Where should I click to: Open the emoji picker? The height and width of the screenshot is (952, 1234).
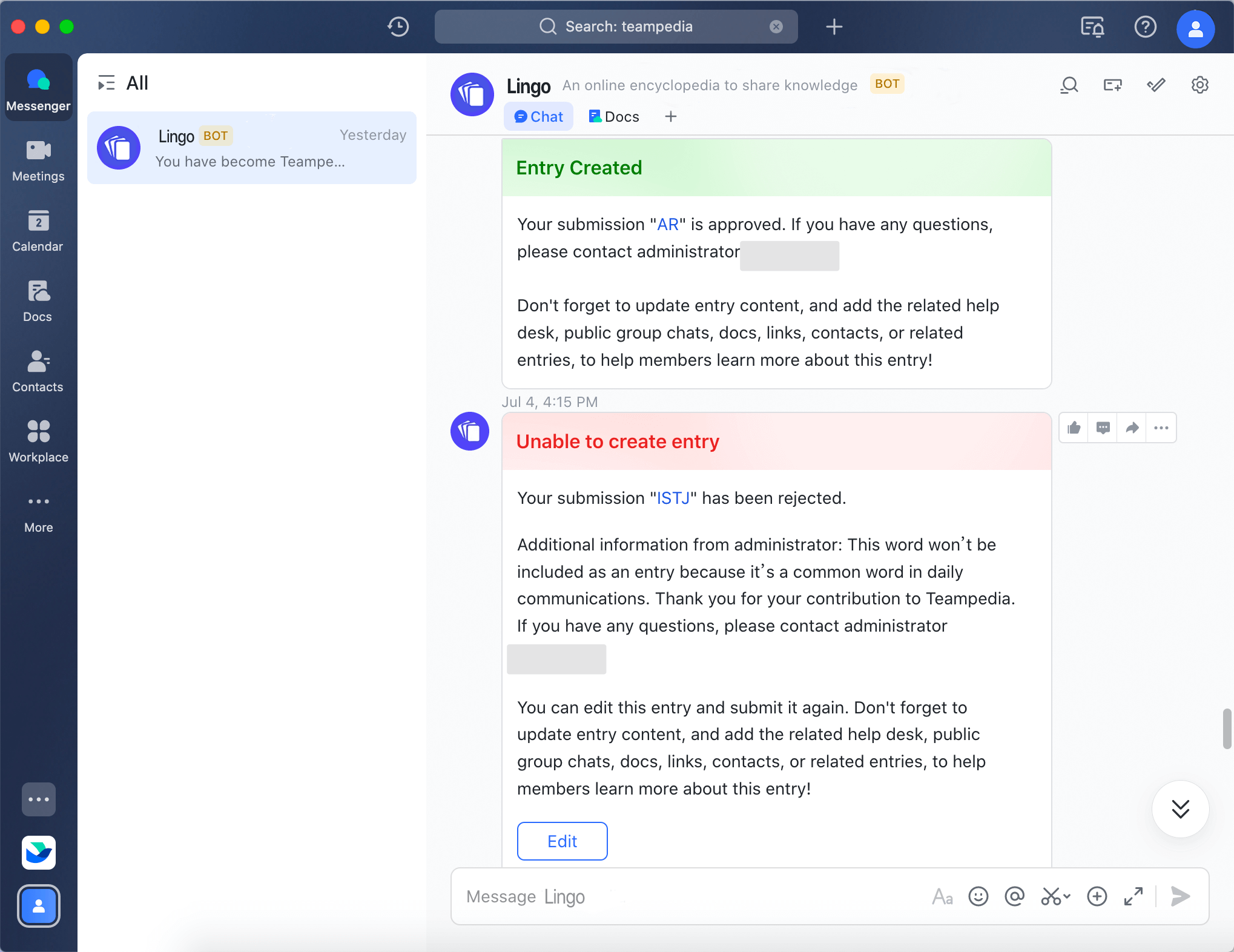coord(978,896)
